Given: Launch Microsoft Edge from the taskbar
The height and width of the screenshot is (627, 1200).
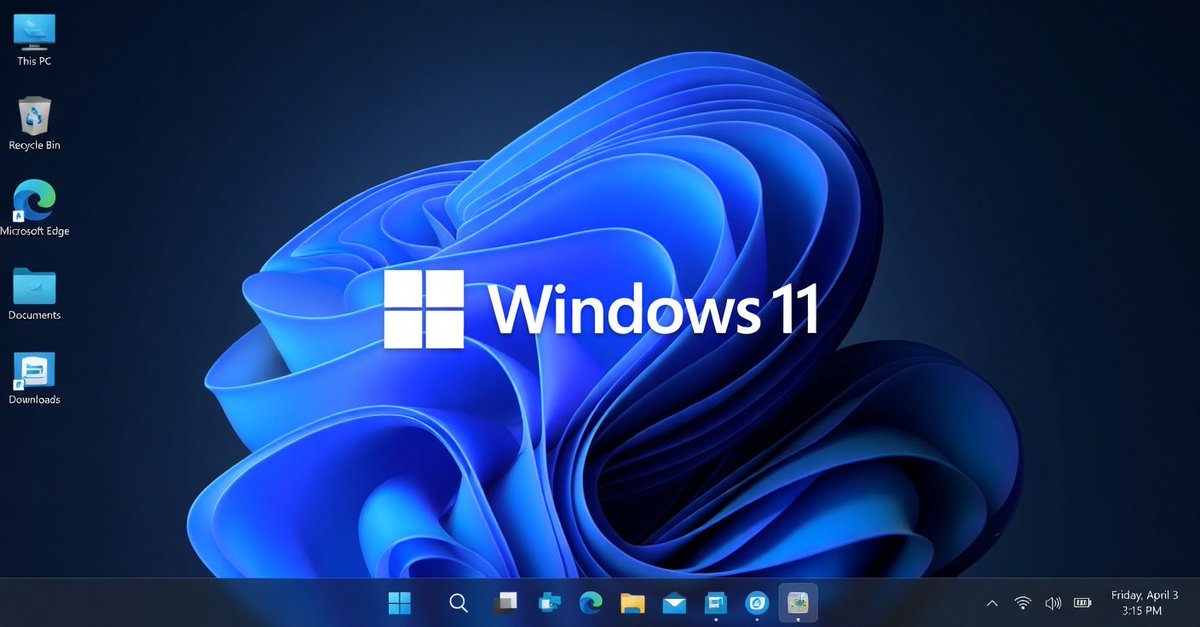Looking at the screenshot, I should [x=590, y=603].
